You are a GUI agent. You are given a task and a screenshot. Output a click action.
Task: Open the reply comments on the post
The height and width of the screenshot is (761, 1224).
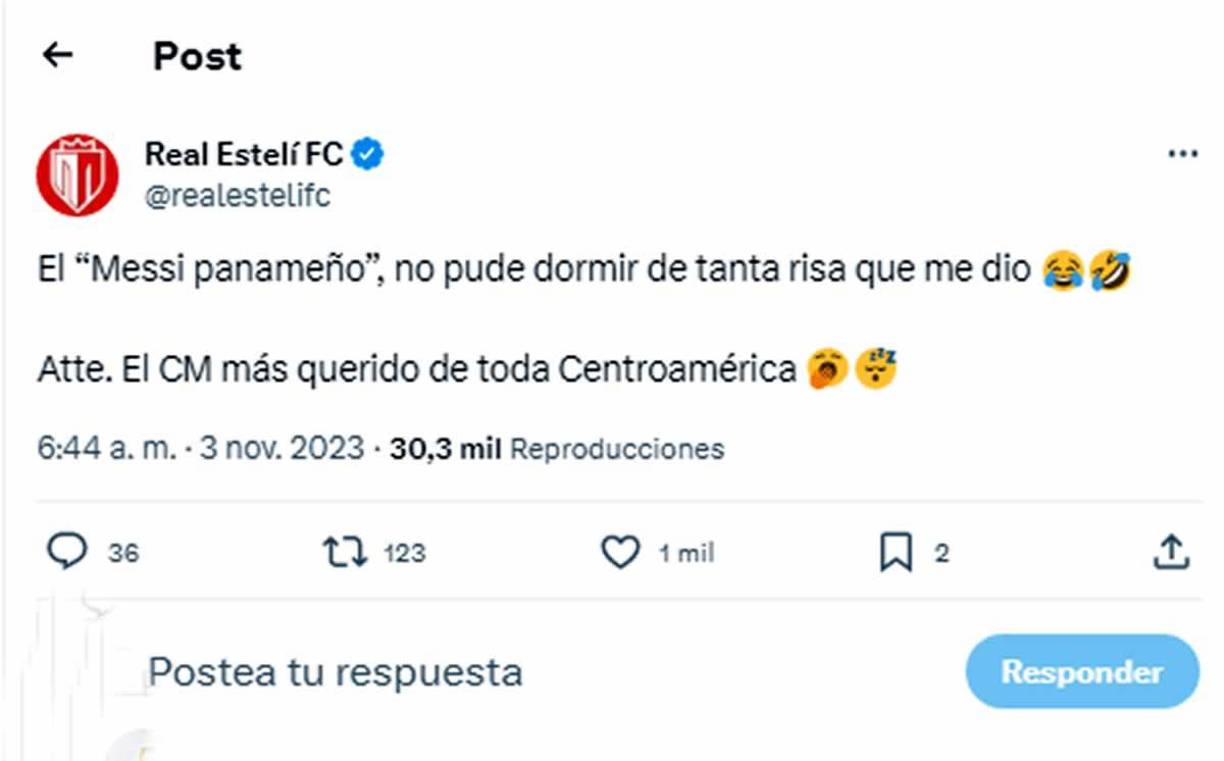point(65,551)
